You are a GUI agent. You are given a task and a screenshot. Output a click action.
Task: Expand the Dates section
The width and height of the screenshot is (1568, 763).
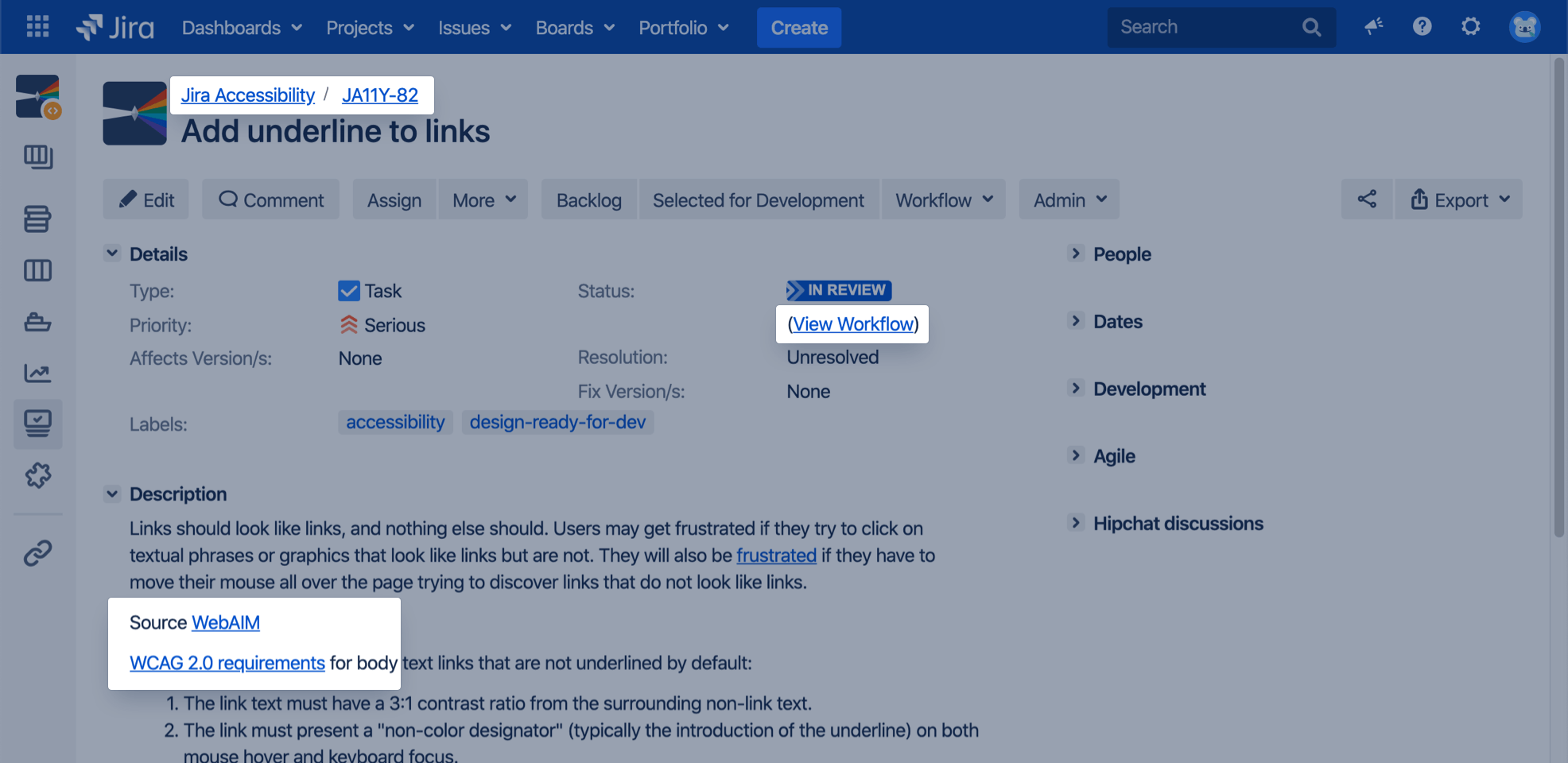(x=1076, y=321)
